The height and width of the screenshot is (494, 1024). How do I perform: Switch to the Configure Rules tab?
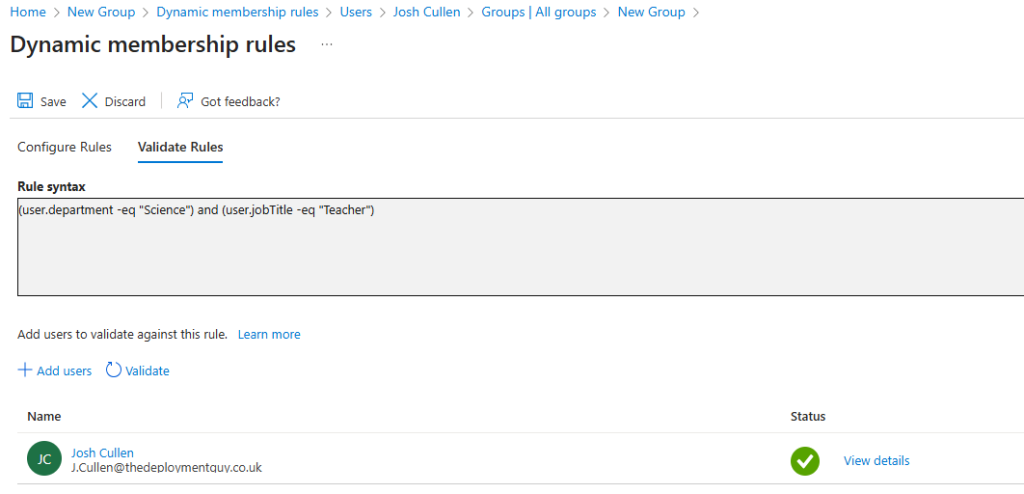point(65,147)
